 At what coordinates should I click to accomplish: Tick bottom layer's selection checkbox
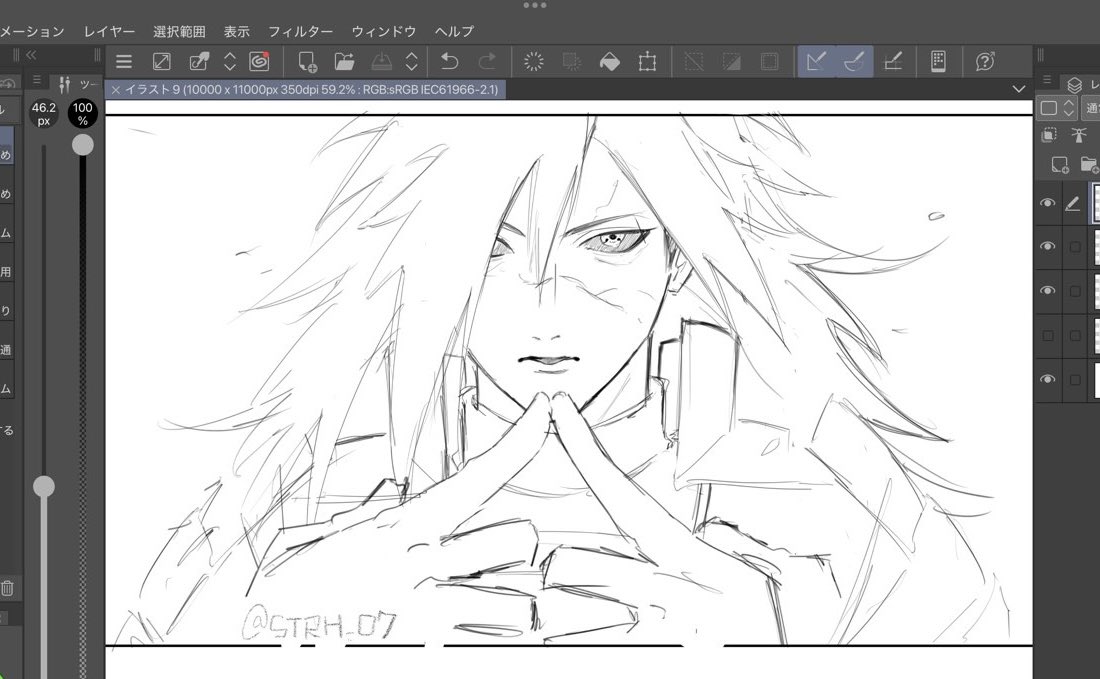[1074, 380]
